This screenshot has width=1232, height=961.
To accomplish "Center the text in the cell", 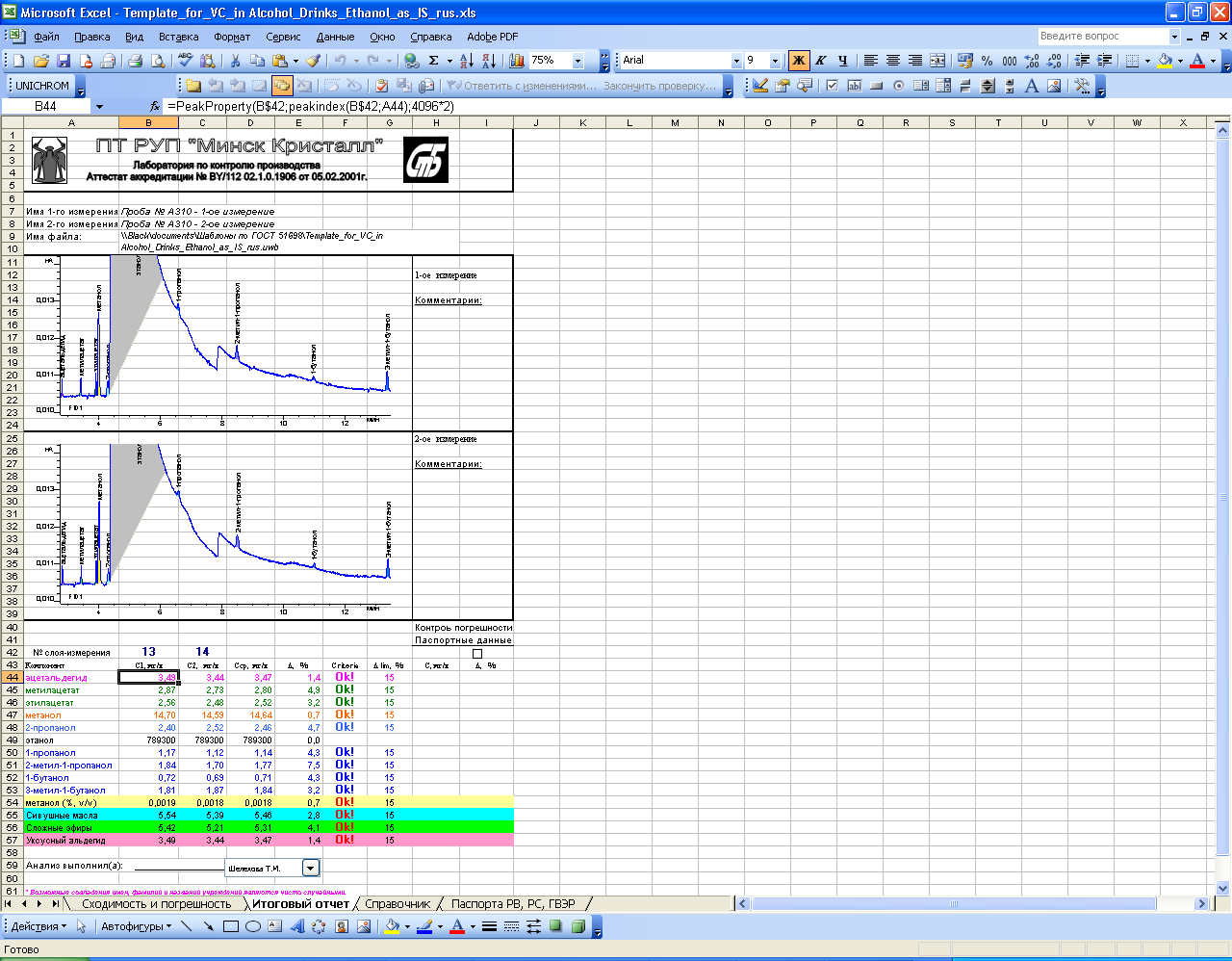I will pyautogui.click(x=892, y=61).
